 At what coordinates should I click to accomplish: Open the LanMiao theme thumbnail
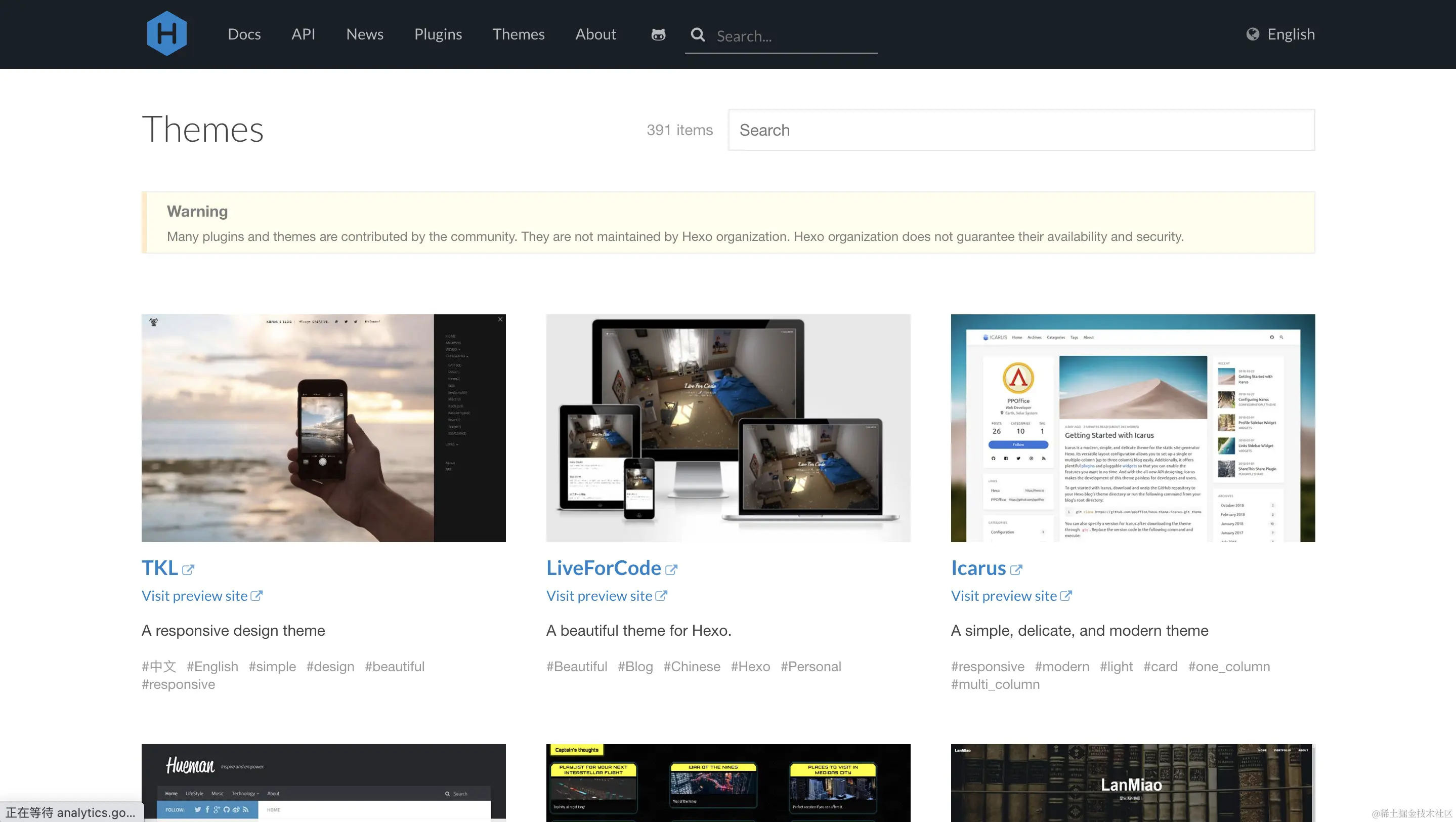(x=1133, y=783)
